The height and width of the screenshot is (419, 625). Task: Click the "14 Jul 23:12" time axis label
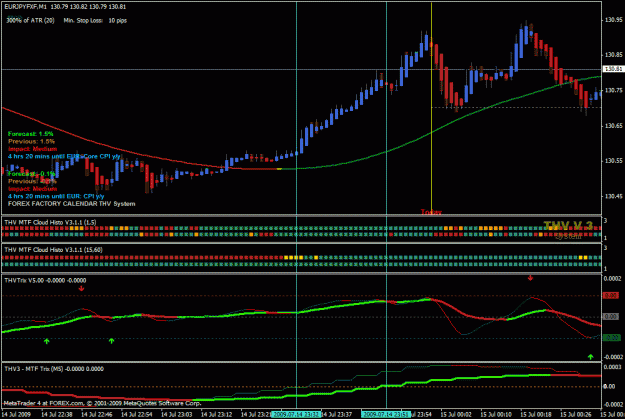[x=217, y=415]
